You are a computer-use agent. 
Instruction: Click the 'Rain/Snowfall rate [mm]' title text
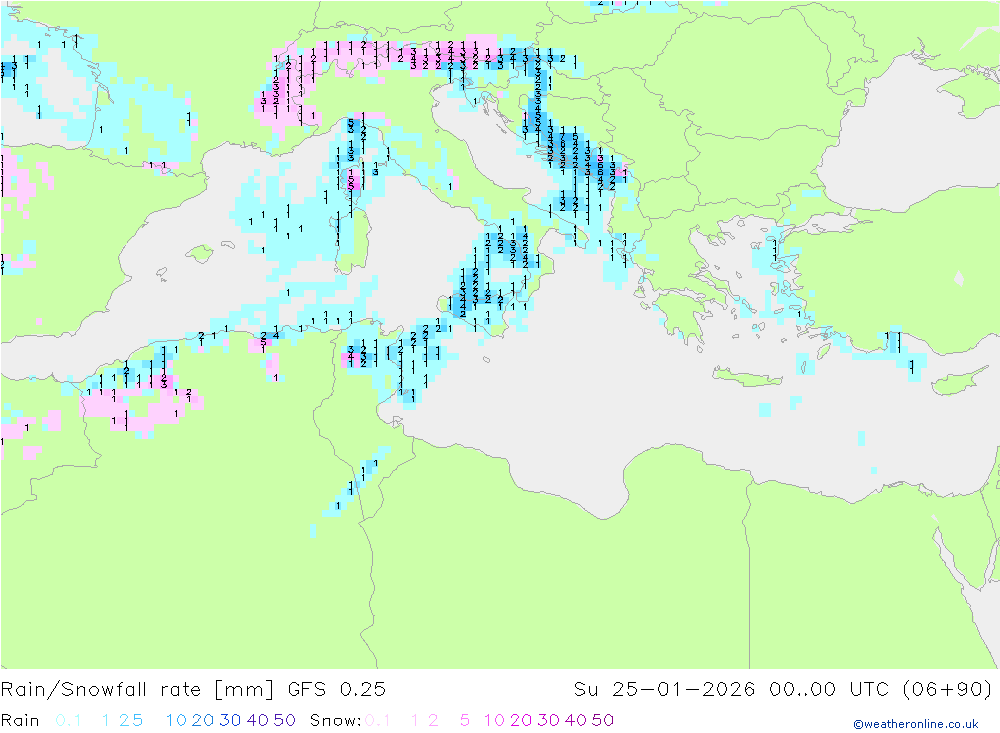(x=137, y=690)
